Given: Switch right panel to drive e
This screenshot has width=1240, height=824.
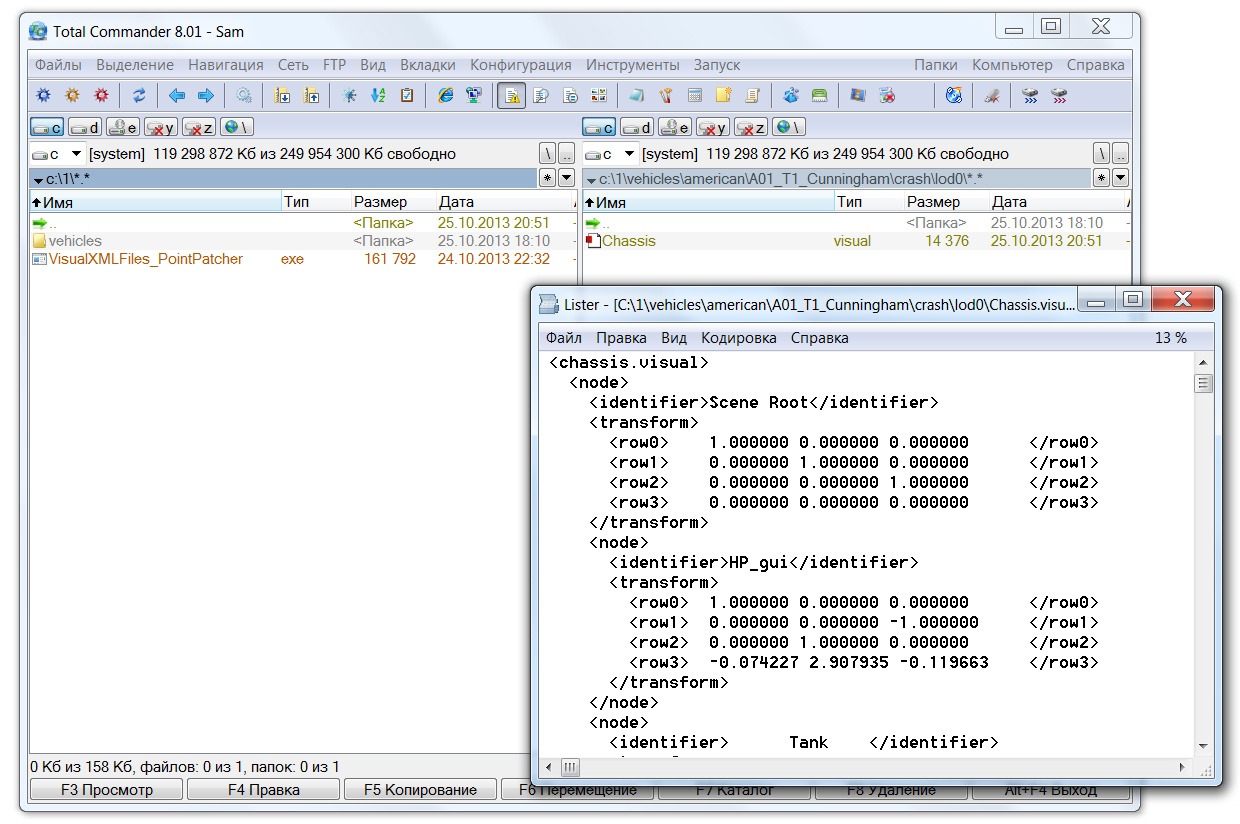Looking at the screenshot, I should 675,127.
